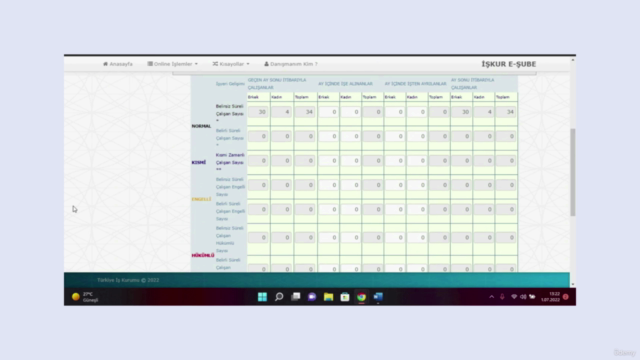Screen dimensions: 640x360
Task: Show hidden system tray icons
Action: click(x=491, y=297)
